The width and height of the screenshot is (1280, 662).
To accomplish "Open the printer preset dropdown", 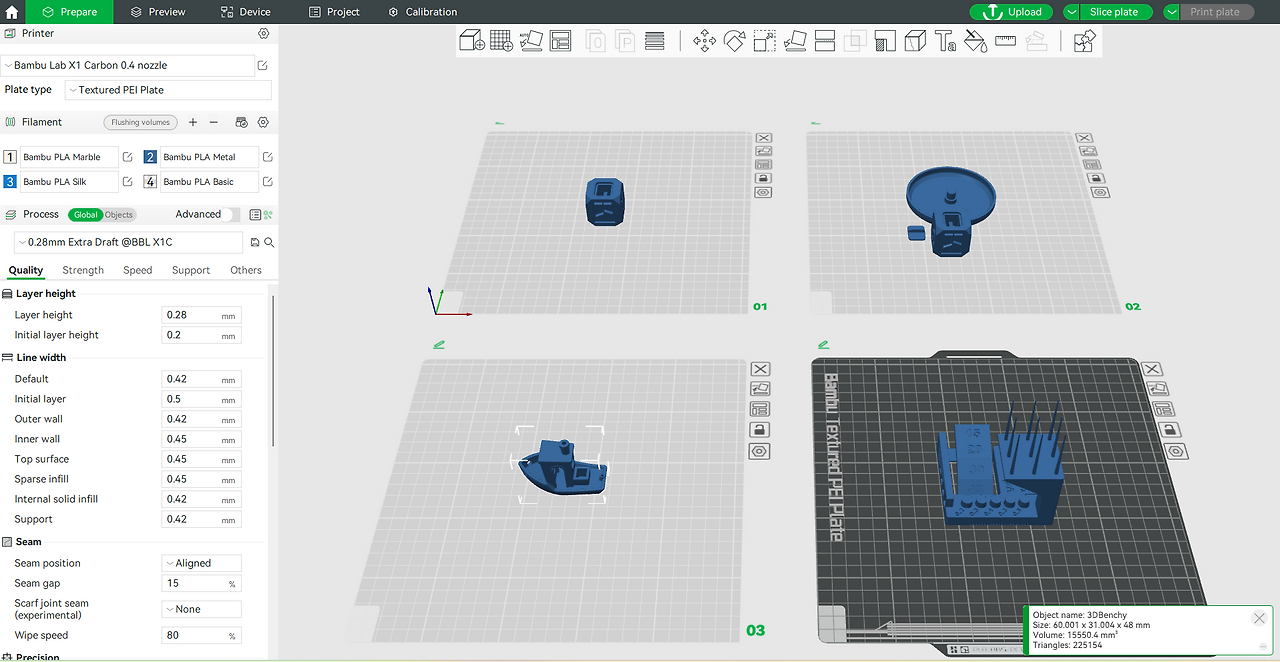I will [128, 65].
